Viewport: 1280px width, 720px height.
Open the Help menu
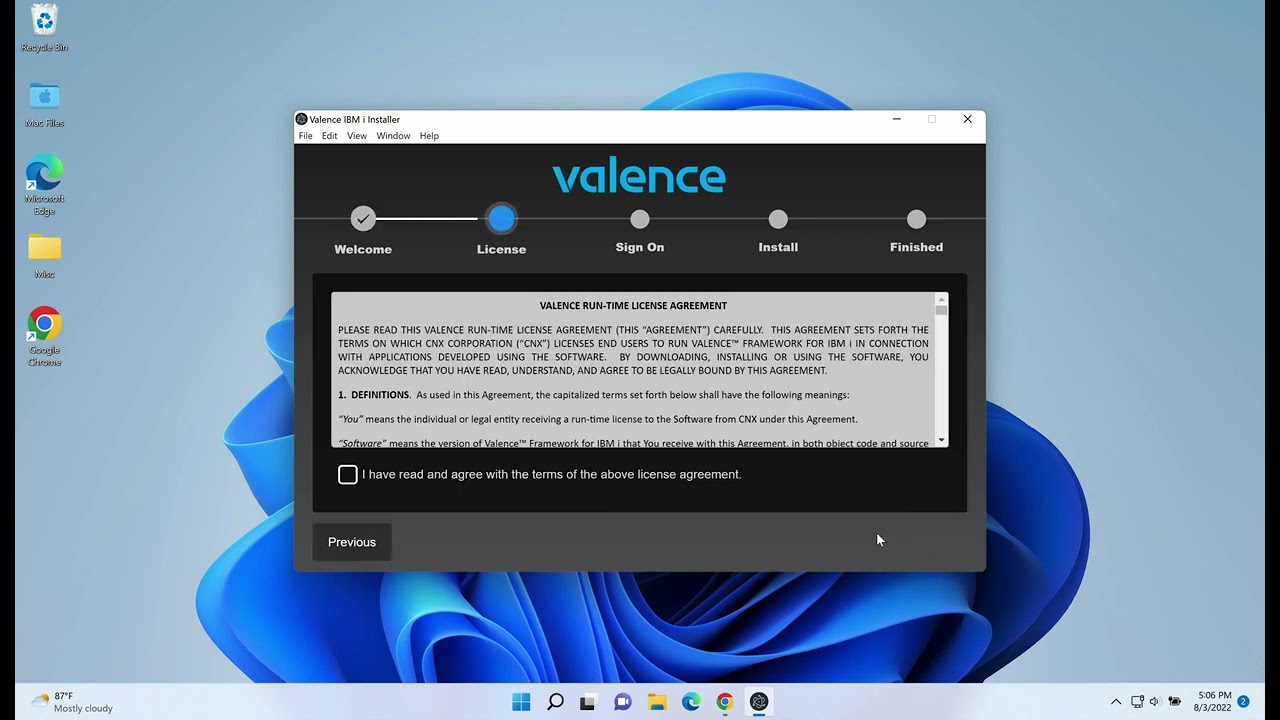(x=429, y=136)
